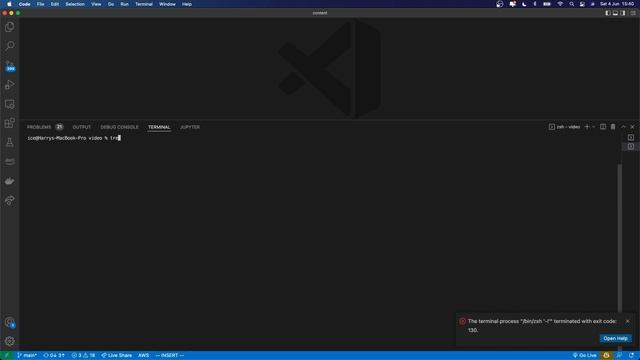The width and height of the screenshot is (640, 360).
Task: Open the Explorer view in activity bar
Action: click(10, 27)
